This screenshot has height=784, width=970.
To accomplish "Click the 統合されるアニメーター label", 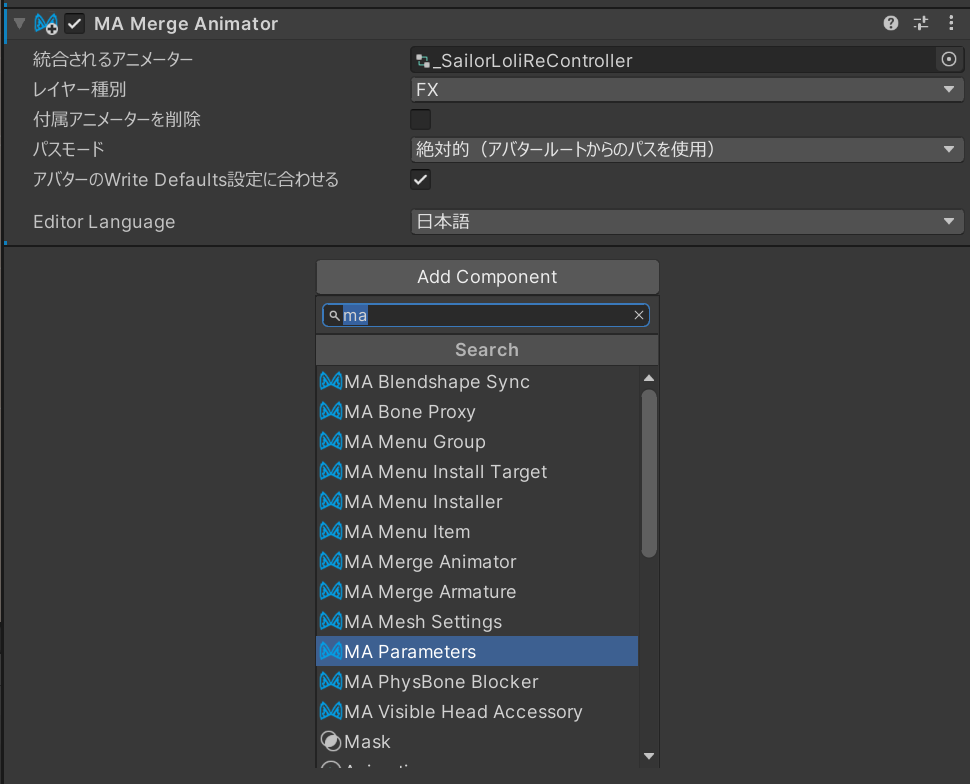I will (113, 59).
